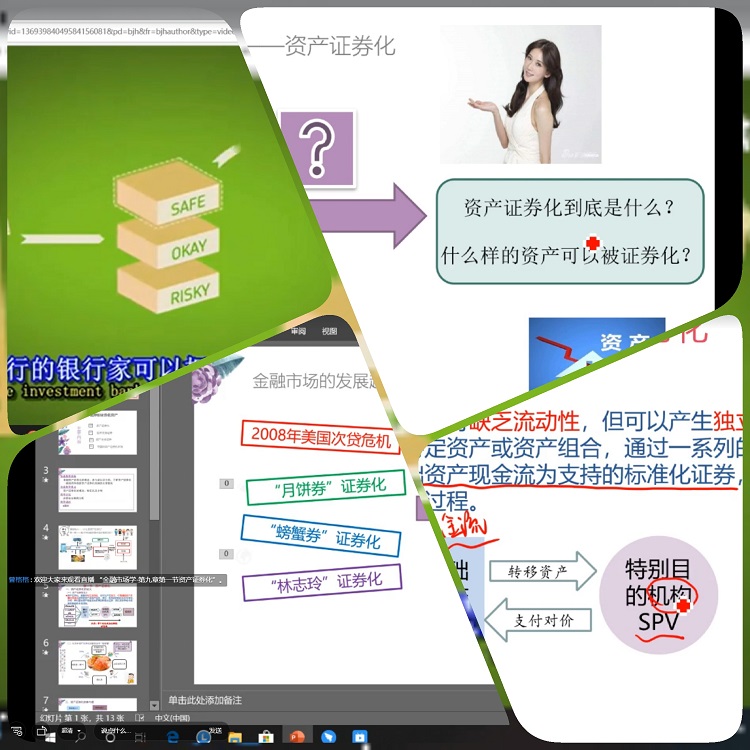Click the notes field 单击此处添加备注

pyautogui.click(x=205, y=700)
